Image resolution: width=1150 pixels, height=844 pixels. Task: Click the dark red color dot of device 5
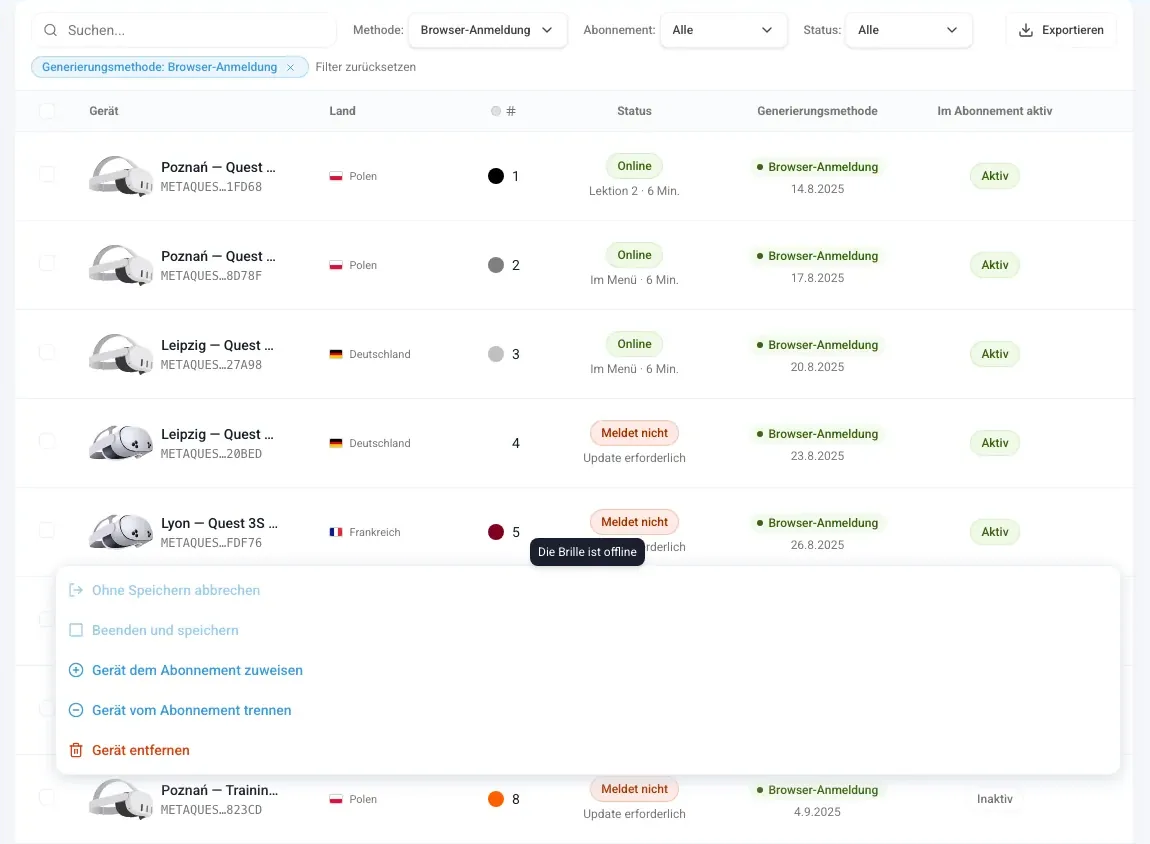point(496,532)
